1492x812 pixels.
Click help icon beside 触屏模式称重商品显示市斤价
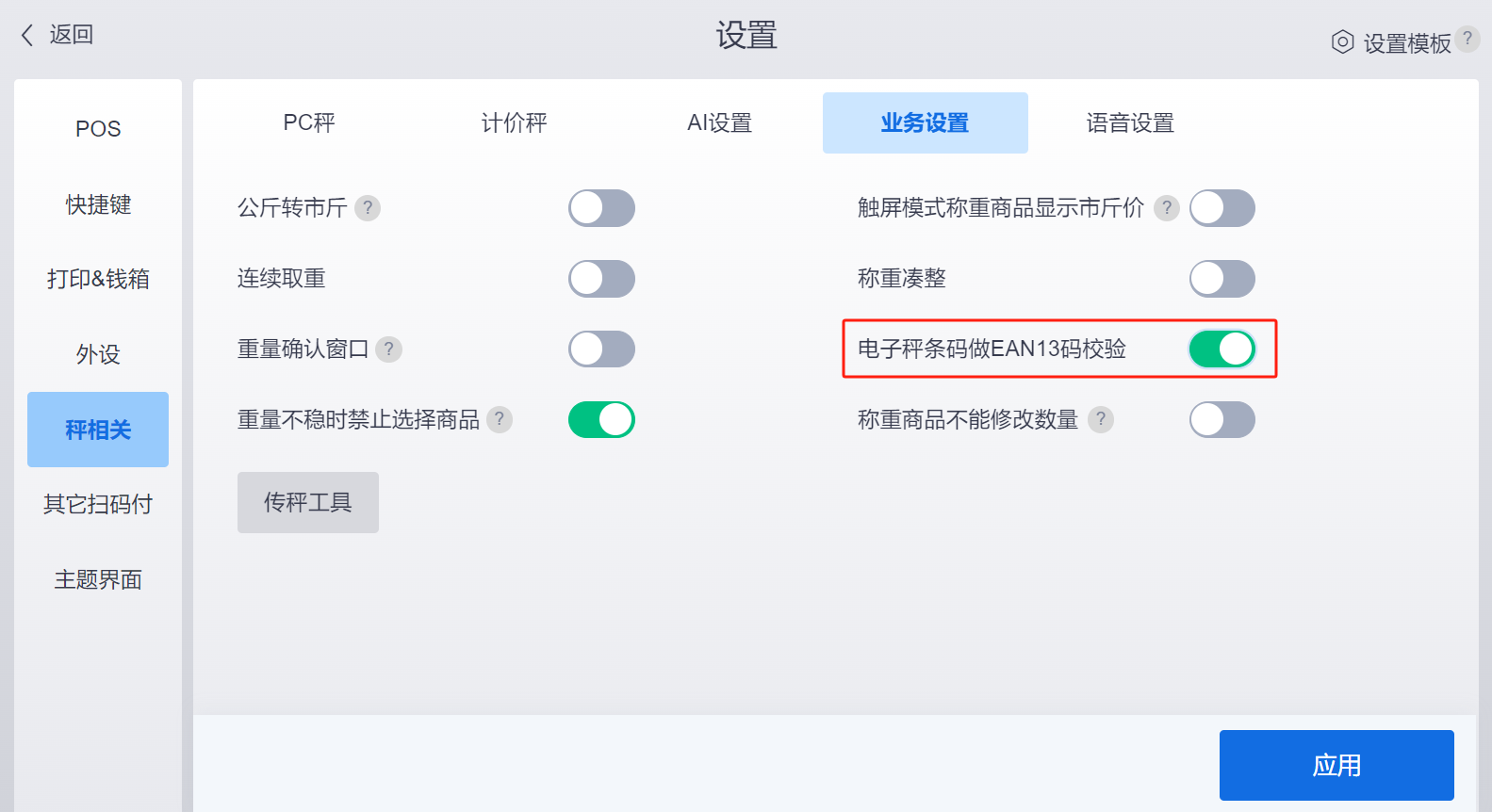[x=1167, y=207]
